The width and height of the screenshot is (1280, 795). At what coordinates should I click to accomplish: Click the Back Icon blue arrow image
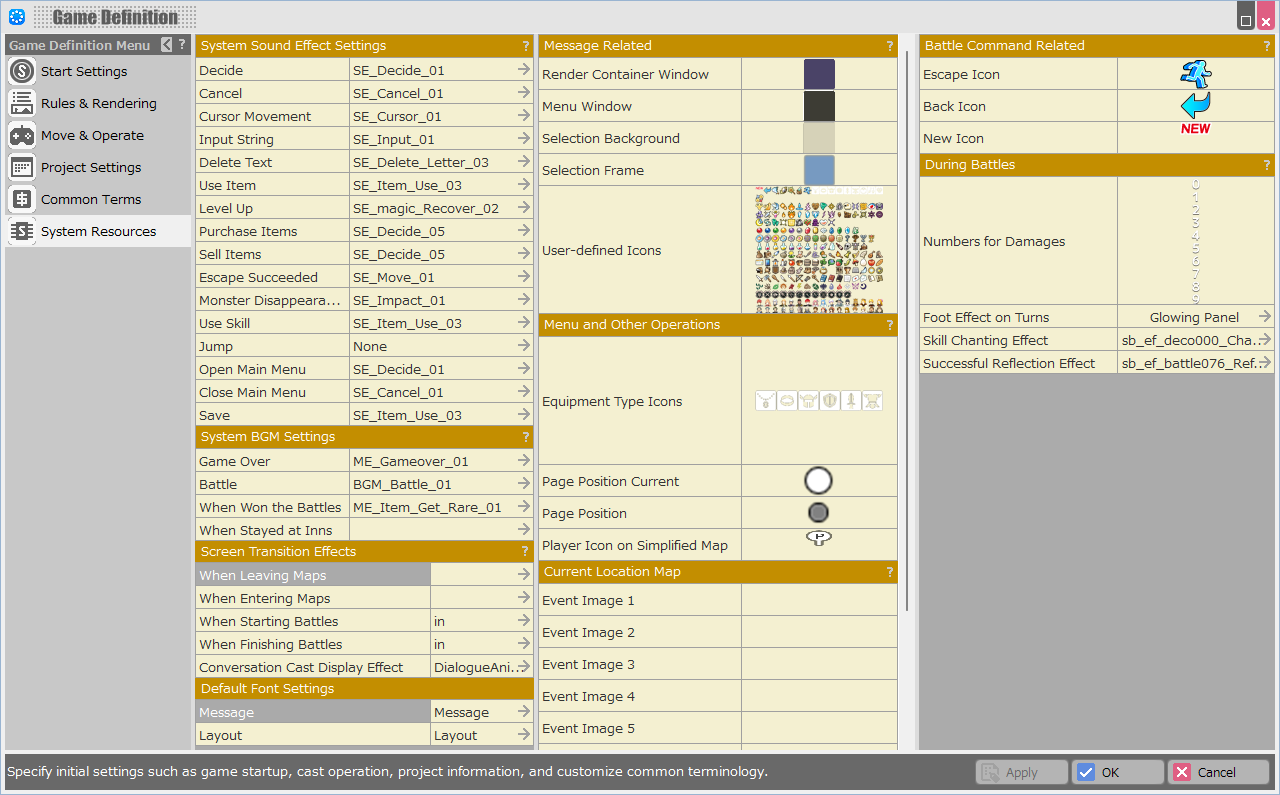1195,106
